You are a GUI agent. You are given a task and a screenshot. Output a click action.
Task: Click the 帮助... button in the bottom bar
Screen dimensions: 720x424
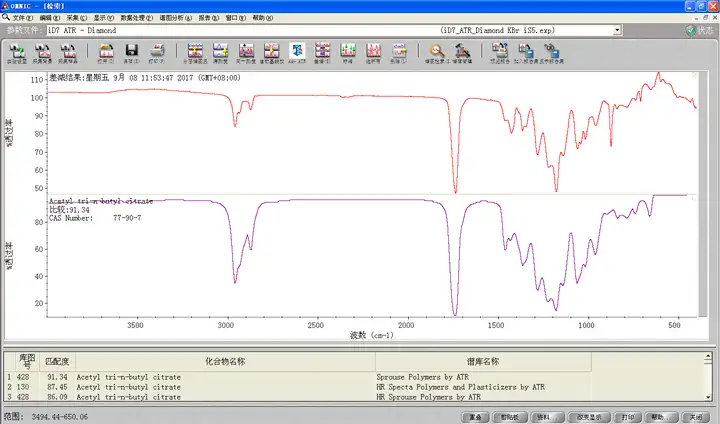pos(661,417)
